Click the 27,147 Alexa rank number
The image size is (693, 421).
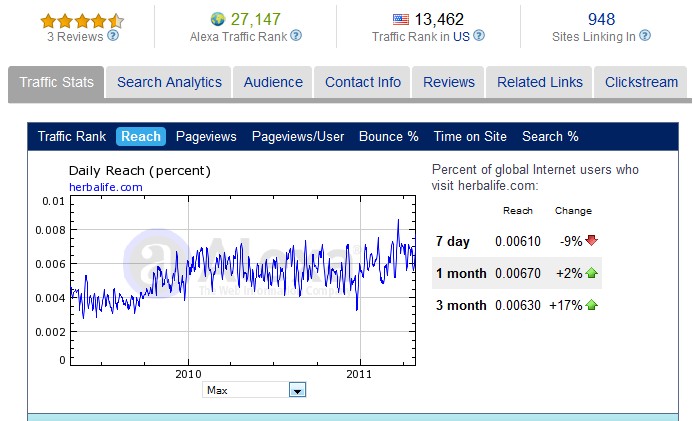[x=255, y=19]
